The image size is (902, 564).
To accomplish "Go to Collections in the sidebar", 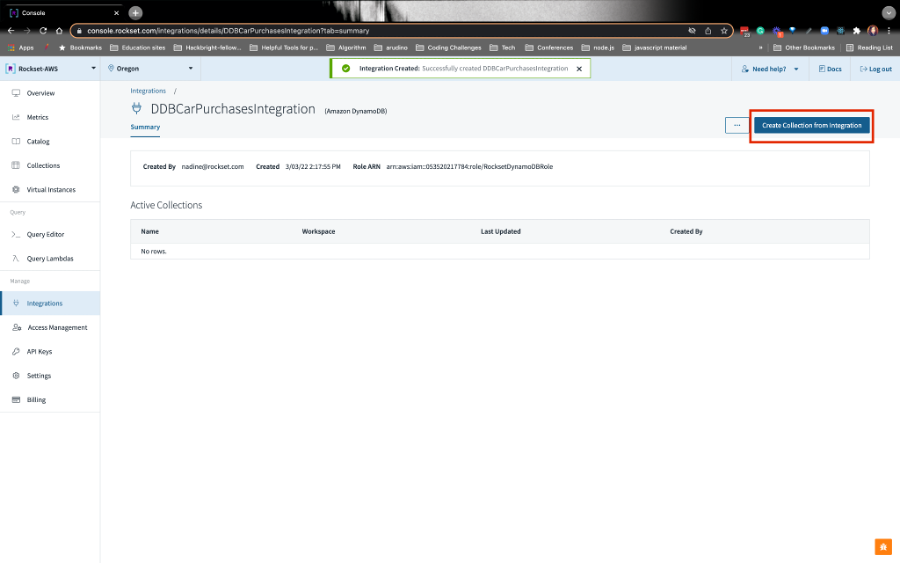I will [x=43, y=166].
